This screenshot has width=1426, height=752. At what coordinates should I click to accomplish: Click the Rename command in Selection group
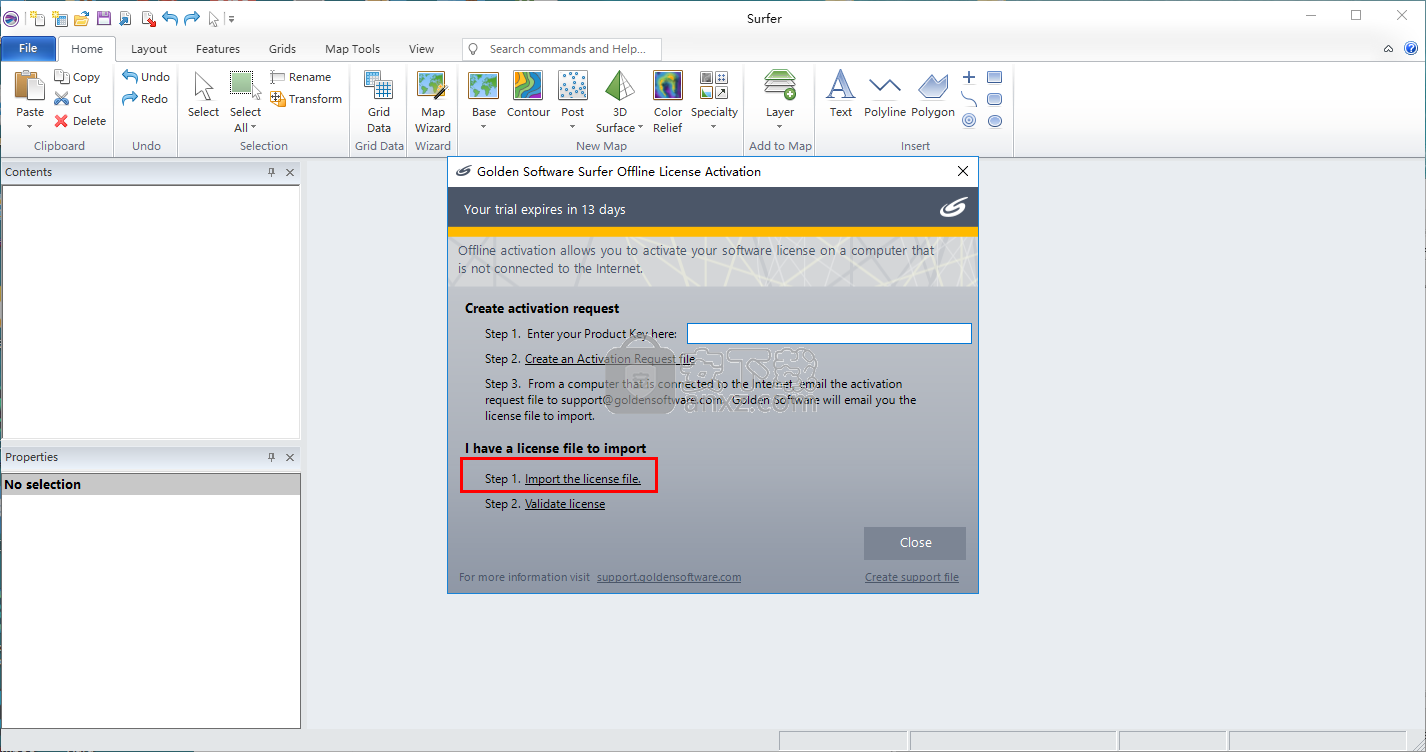coord(301,77)
